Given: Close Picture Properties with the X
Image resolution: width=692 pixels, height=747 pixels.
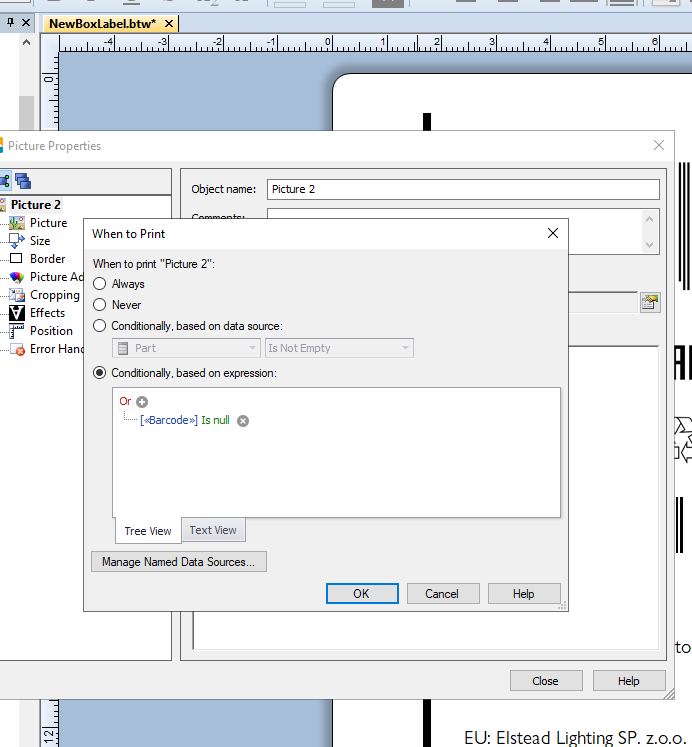Looking at the screenshot, I should (x=659, y=145).
